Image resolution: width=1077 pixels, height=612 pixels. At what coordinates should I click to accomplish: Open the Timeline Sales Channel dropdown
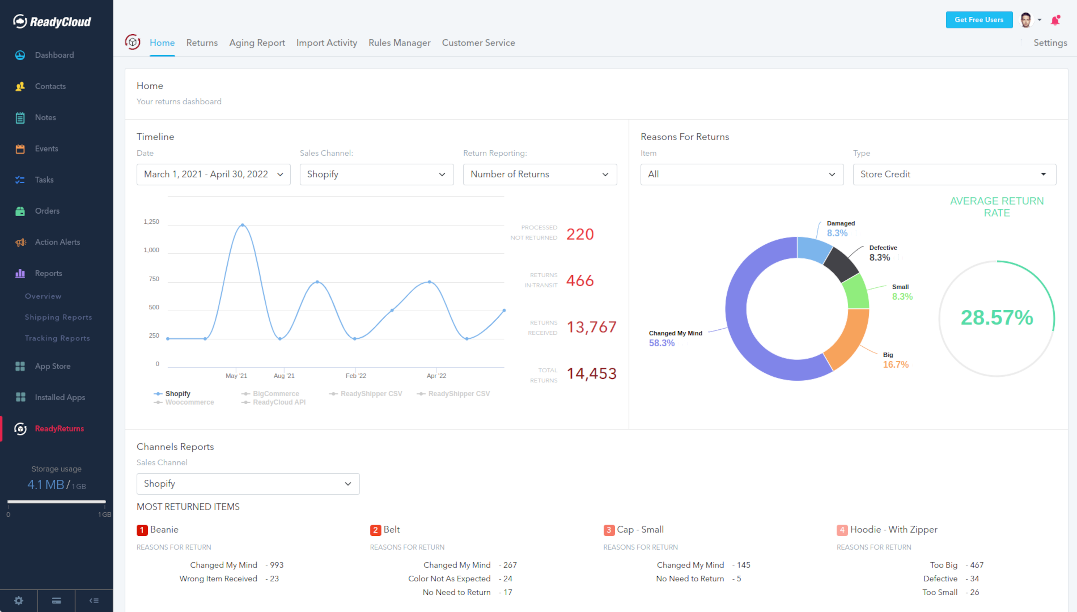[376, 174]
